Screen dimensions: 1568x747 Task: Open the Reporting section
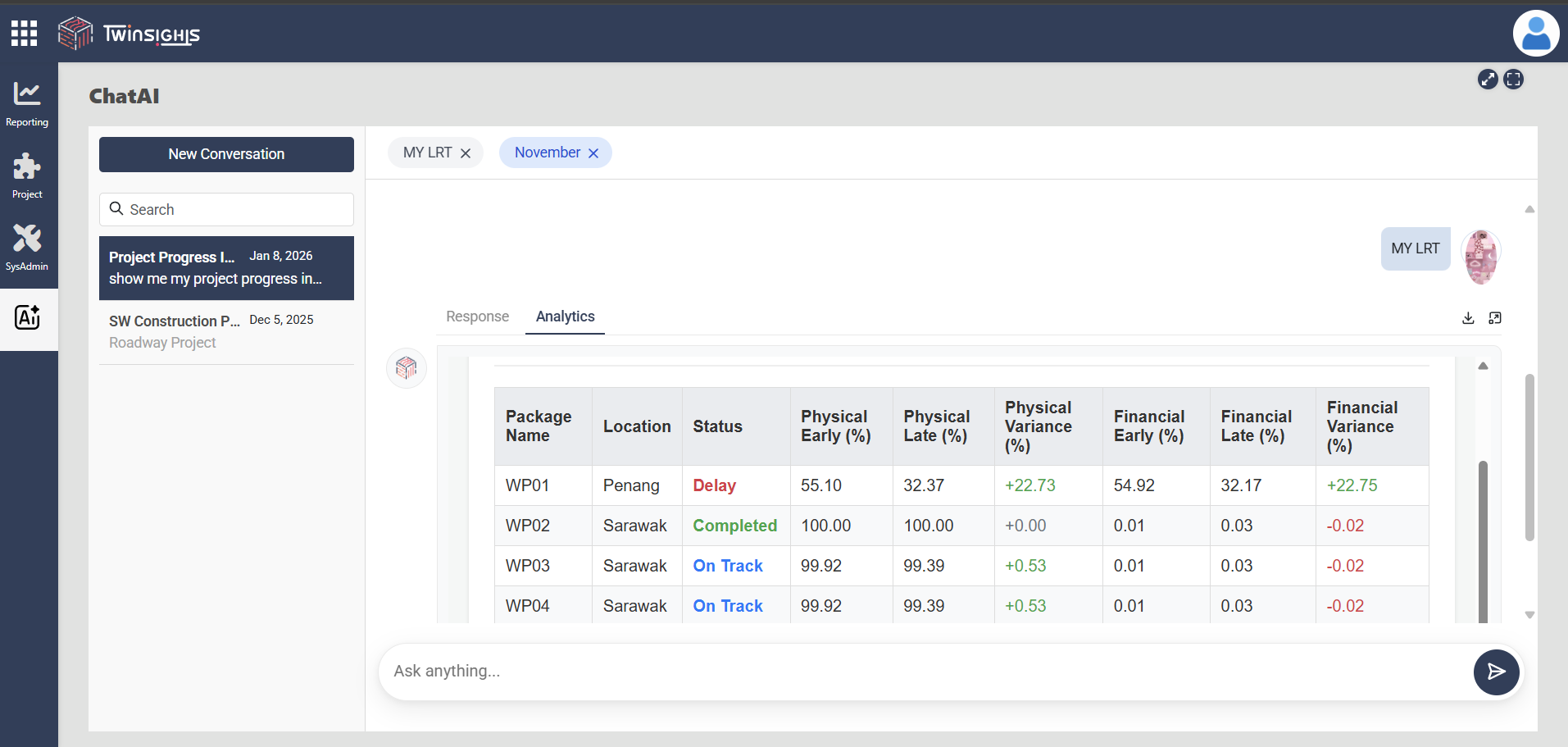pyautogui.click(x=27, y=103)
